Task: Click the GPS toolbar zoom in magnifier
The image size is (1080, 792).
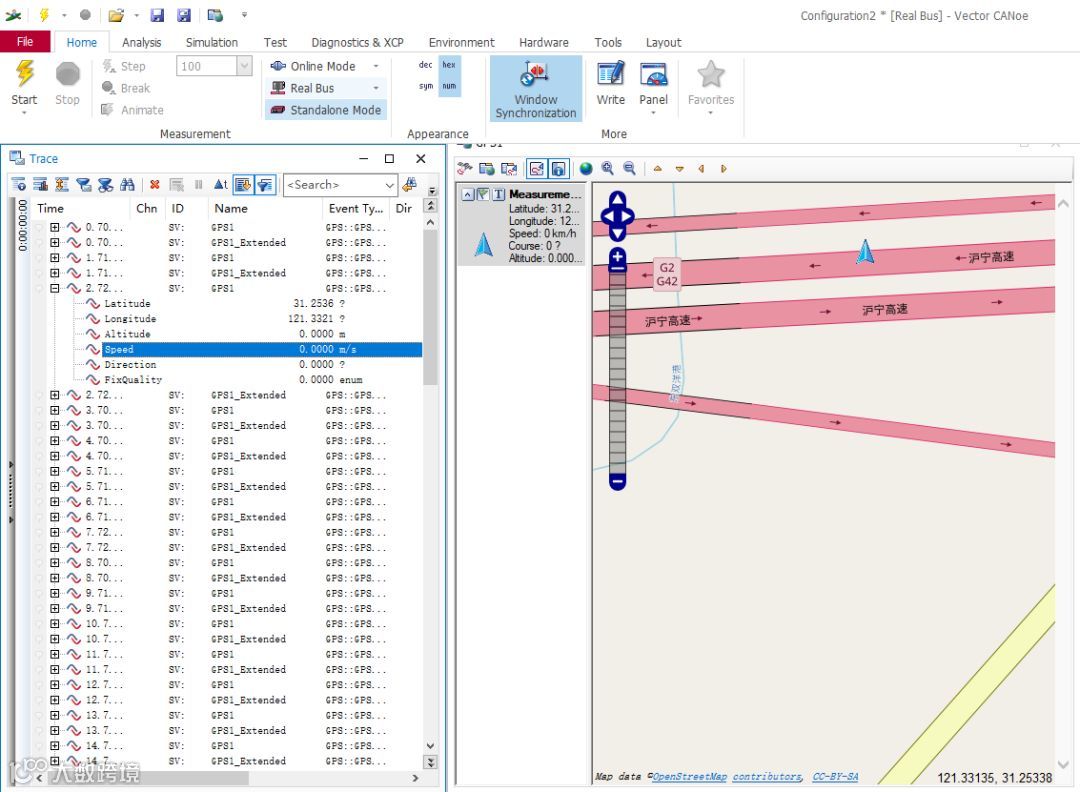Action: 608,169
